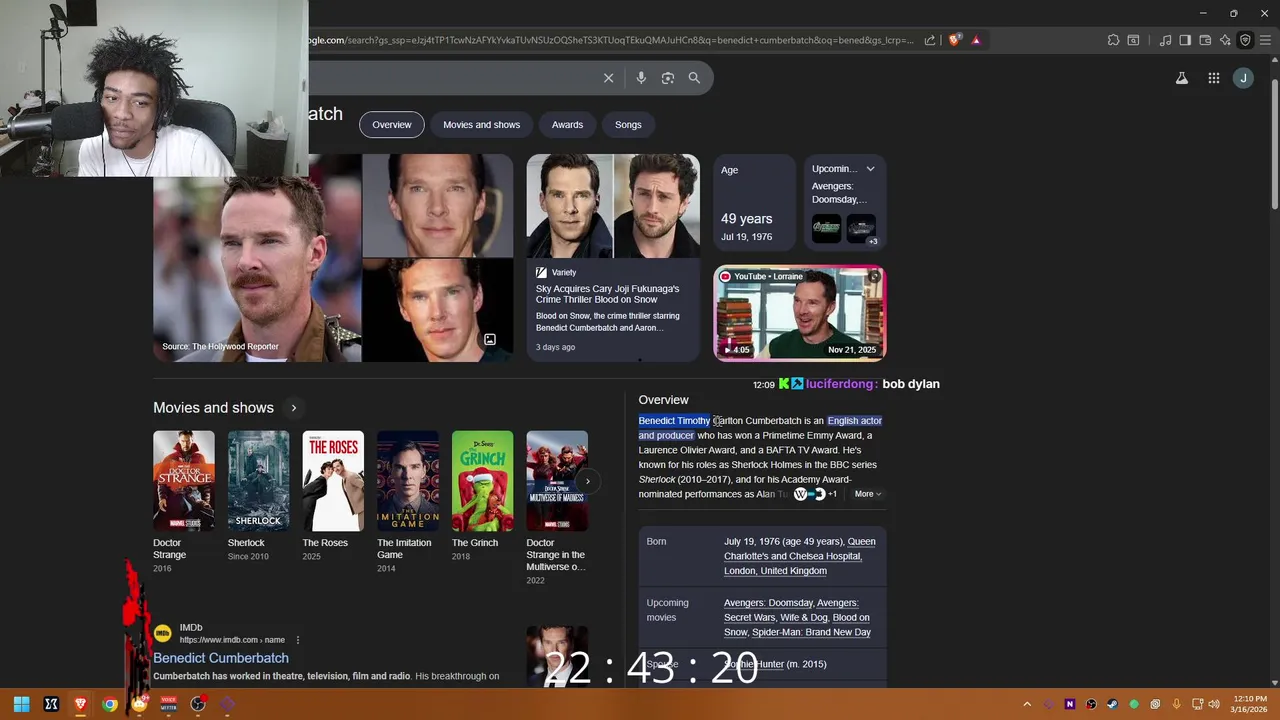Open Doctor Strange Multiverse of Madness poster

(557, 481)
